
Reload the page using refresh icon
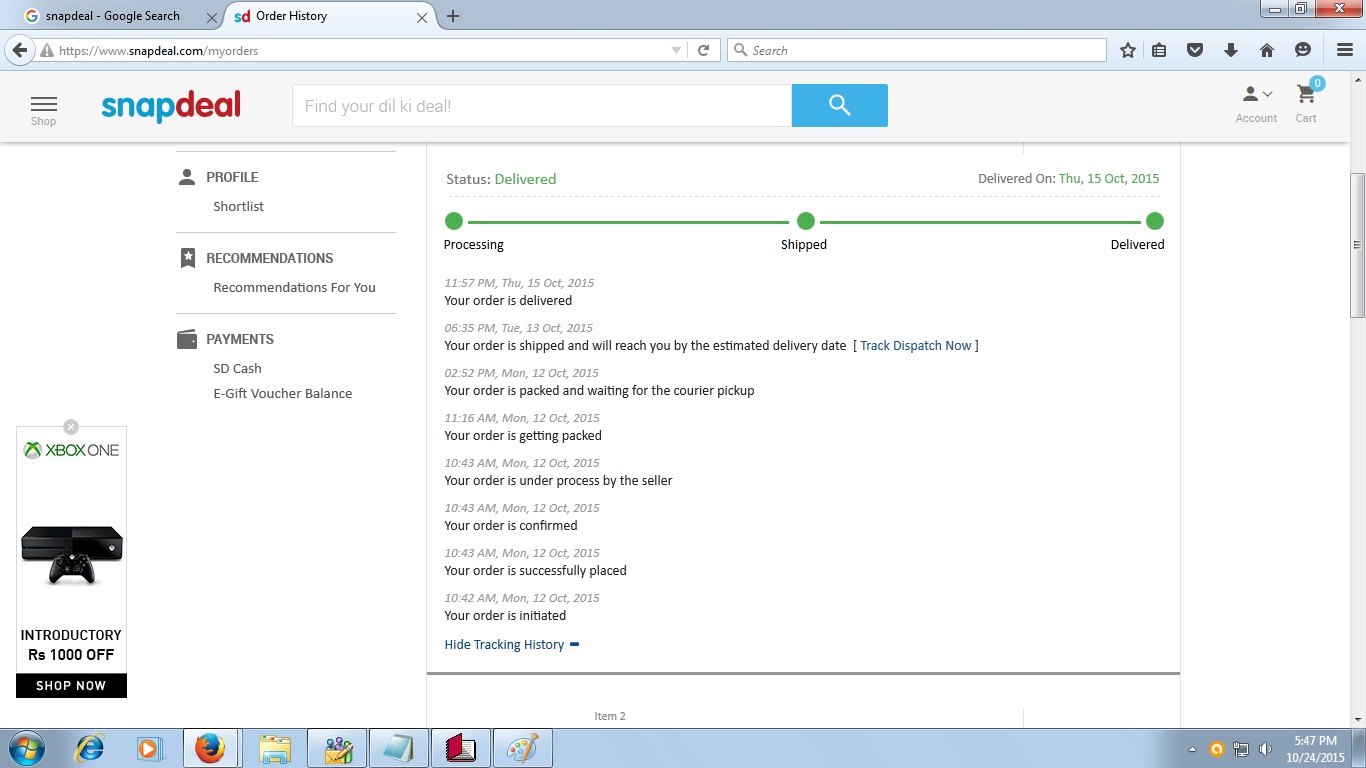[703, 50]
